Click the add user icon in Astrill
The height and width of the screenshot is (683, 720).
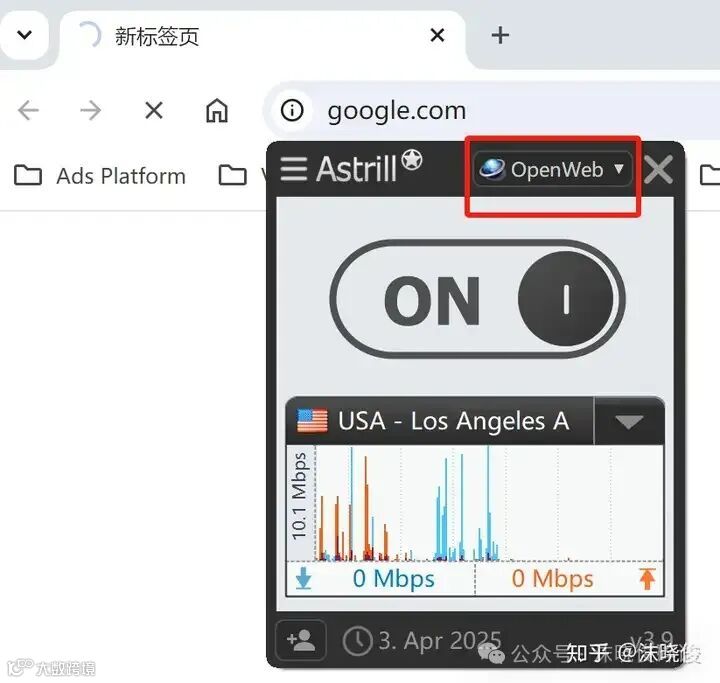click(301, 639)
